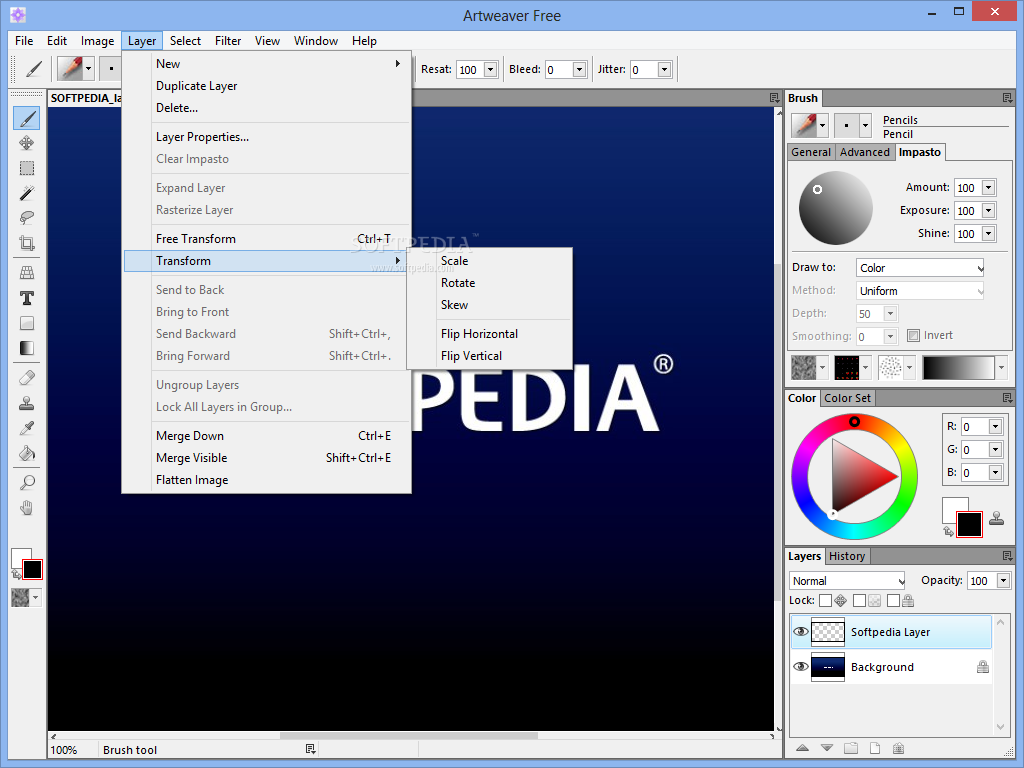
Task: Choose Flip Horizontal
Action: point(479,334)
